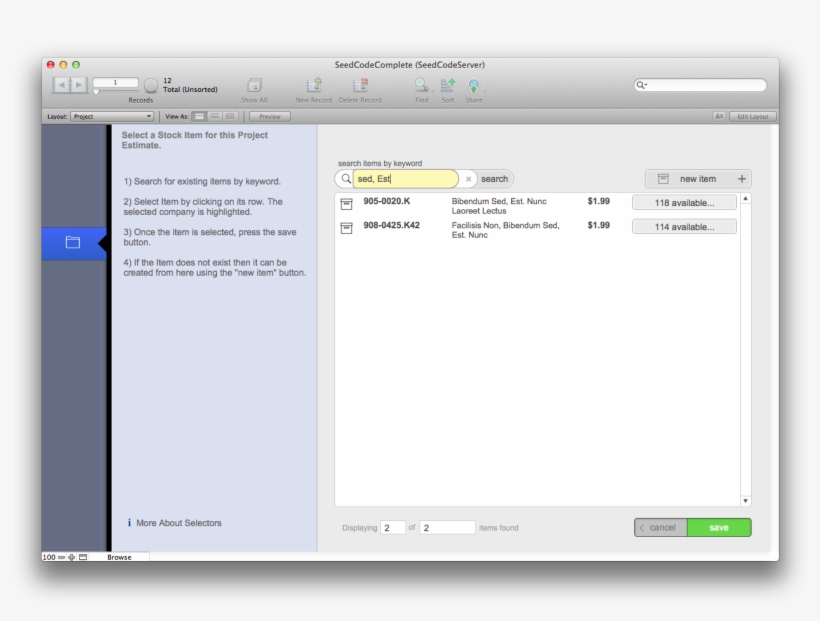
Task: Save the selected item with the green button
Action: click(x=720, y=527)
